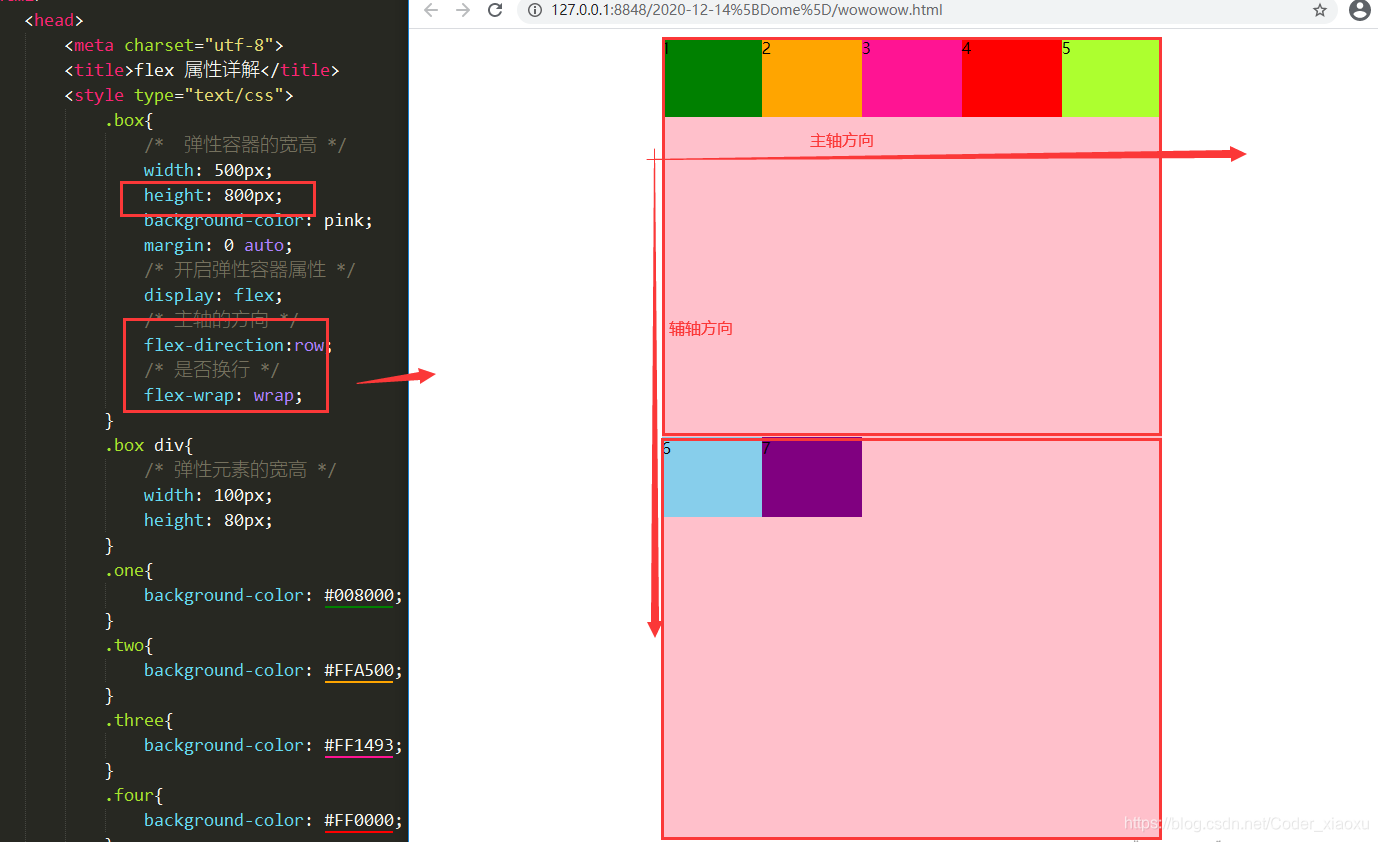Place cursor on the <head> tag line
This screenshot has height=842, width=1378.
(54, 20)
